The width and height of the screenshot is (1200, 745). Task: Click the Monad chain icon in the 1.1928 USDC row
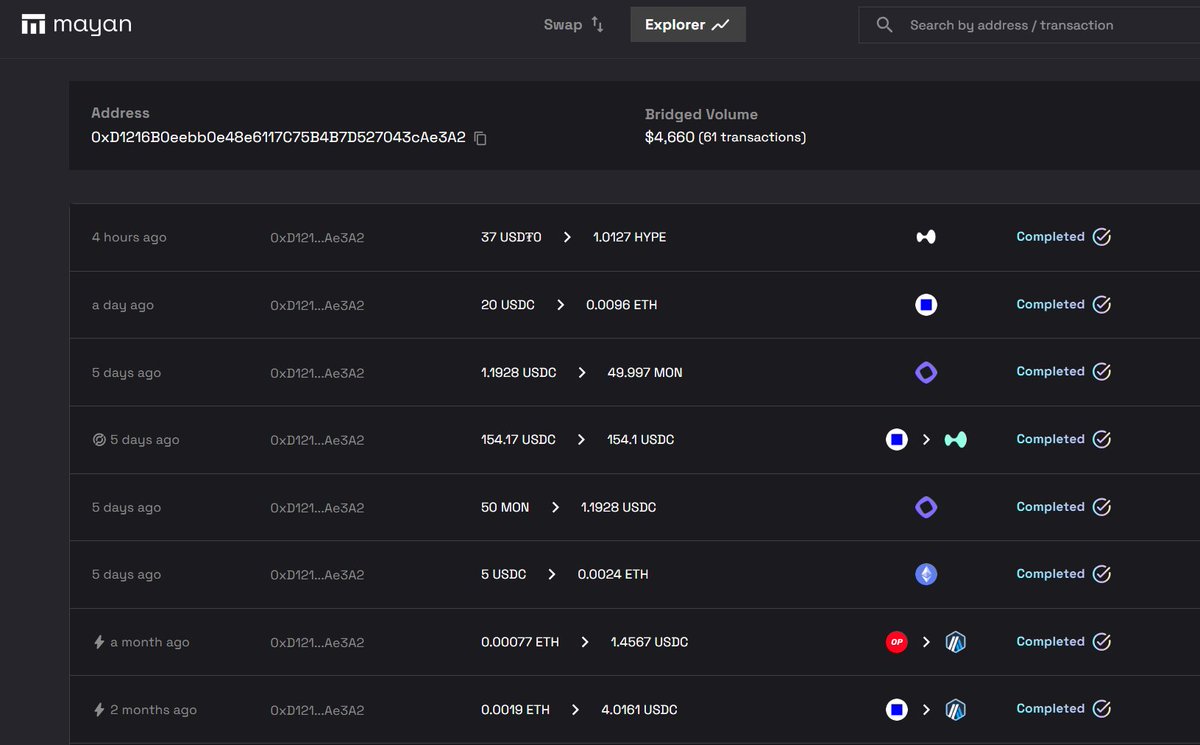click(x=926, y=372)
